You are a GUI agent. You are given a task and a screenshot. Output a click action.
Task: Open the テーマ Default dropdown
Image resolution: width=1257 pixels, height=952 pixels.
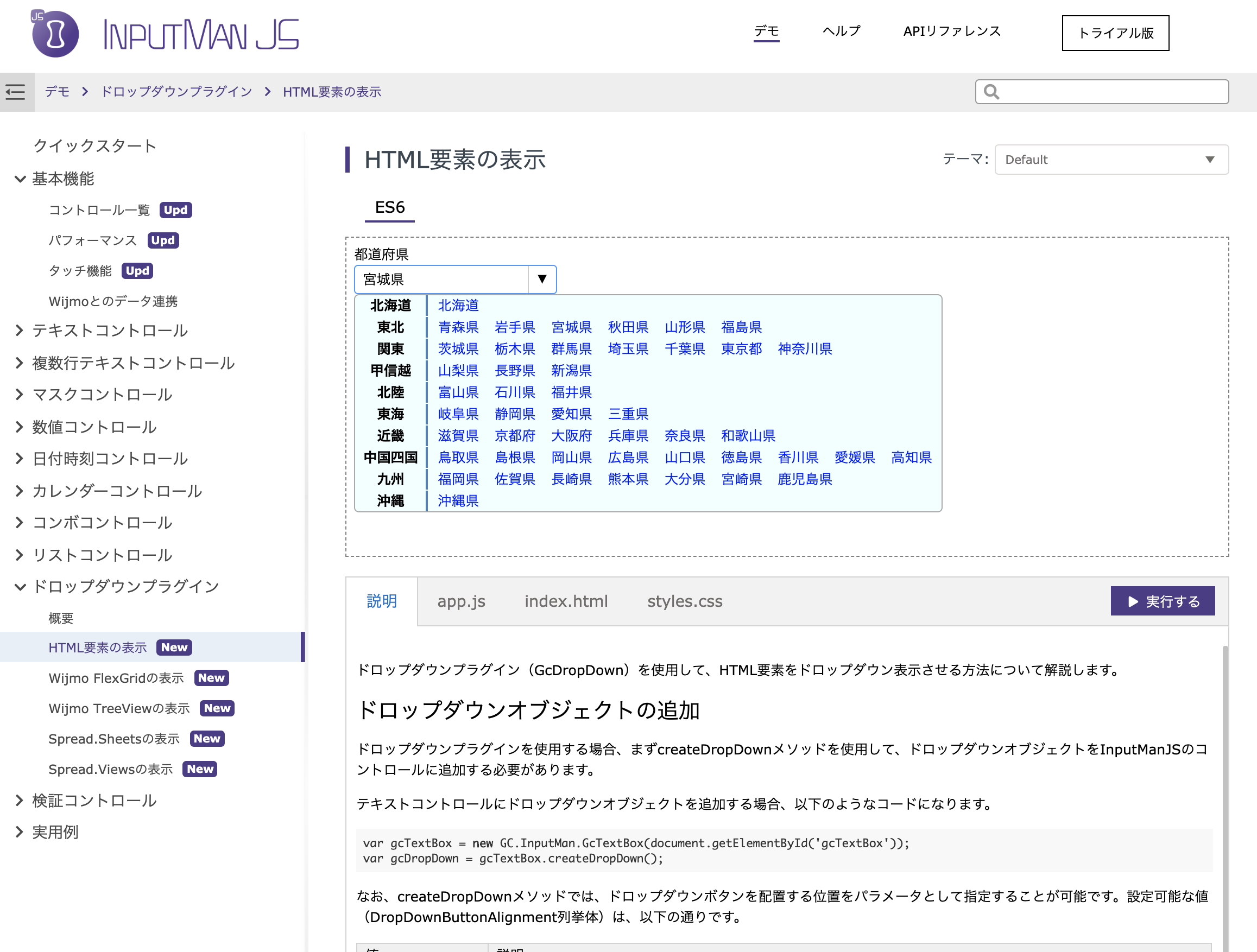pyautogui.click(x=1111, y=160)
